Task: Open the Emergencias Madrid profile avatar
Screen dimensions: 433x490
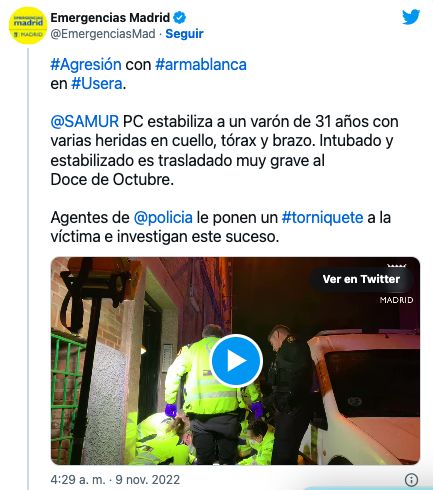Action: pos(28,26)
